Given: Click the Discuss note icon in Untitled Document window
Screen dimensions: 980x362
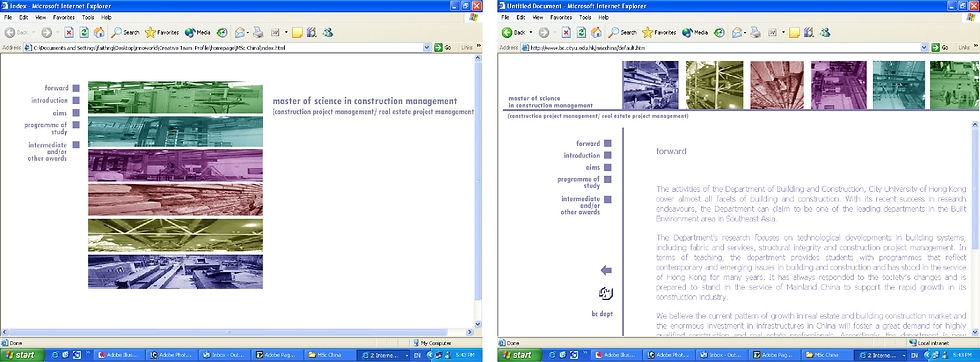Looking at the screenshot, I should pos(795,33).
